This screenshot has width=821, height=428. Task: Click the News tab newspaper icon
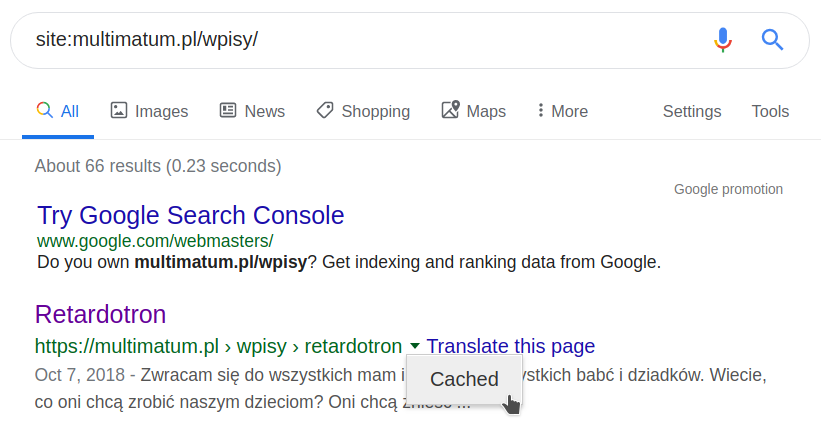pos(228,111)
